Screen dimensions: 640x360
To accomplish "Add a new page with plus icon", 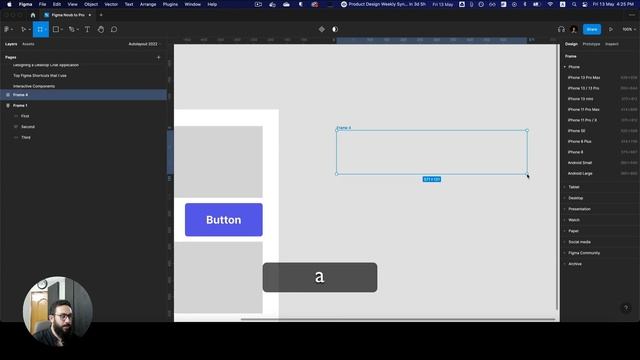I will (159, 58).
